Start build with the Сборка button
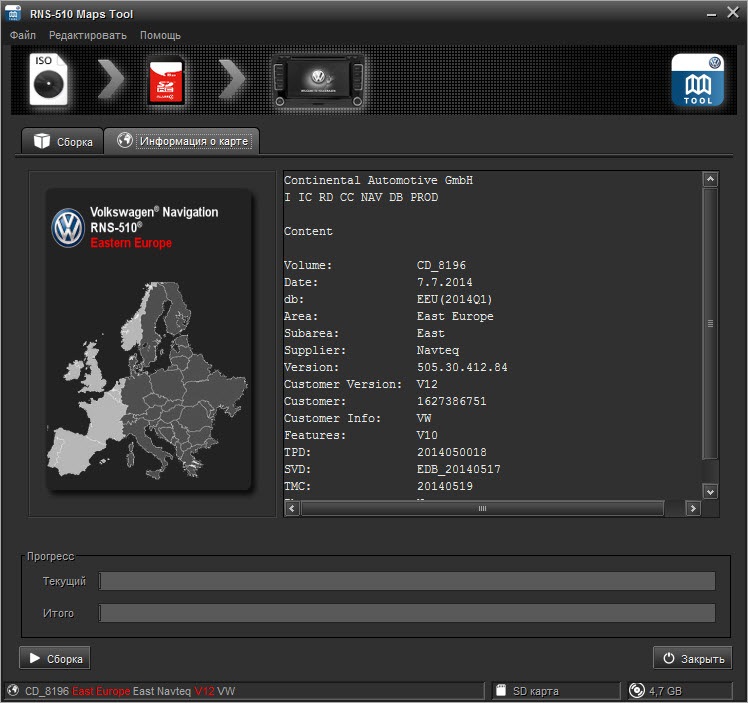The width and height of the screenshot is (748, 703). pyautogui.click(x=54, y=659)
